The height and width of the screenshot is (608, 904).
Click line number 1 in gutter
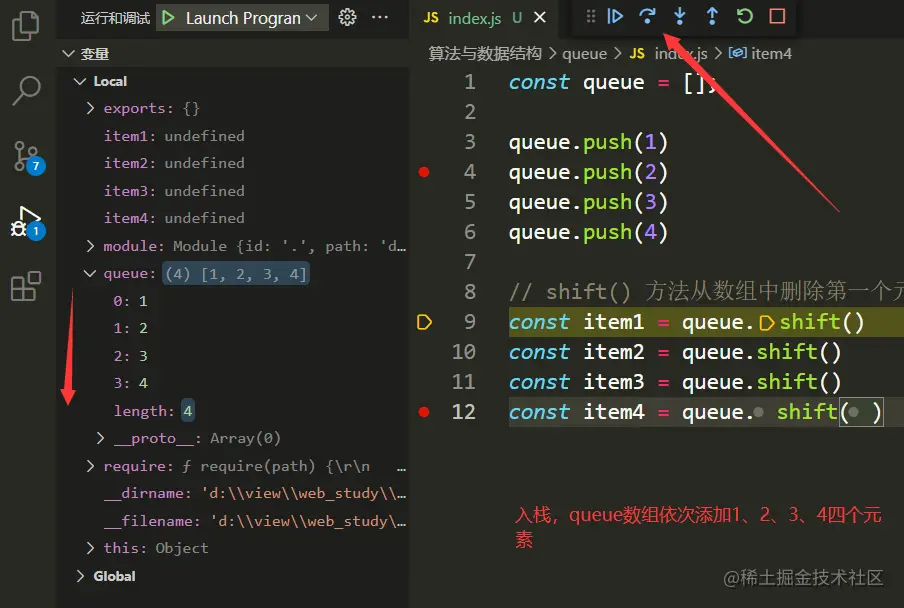tap(470, 82)
